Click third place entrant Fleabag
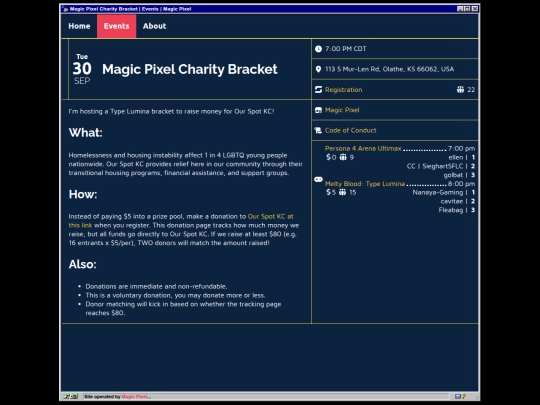 451,210
